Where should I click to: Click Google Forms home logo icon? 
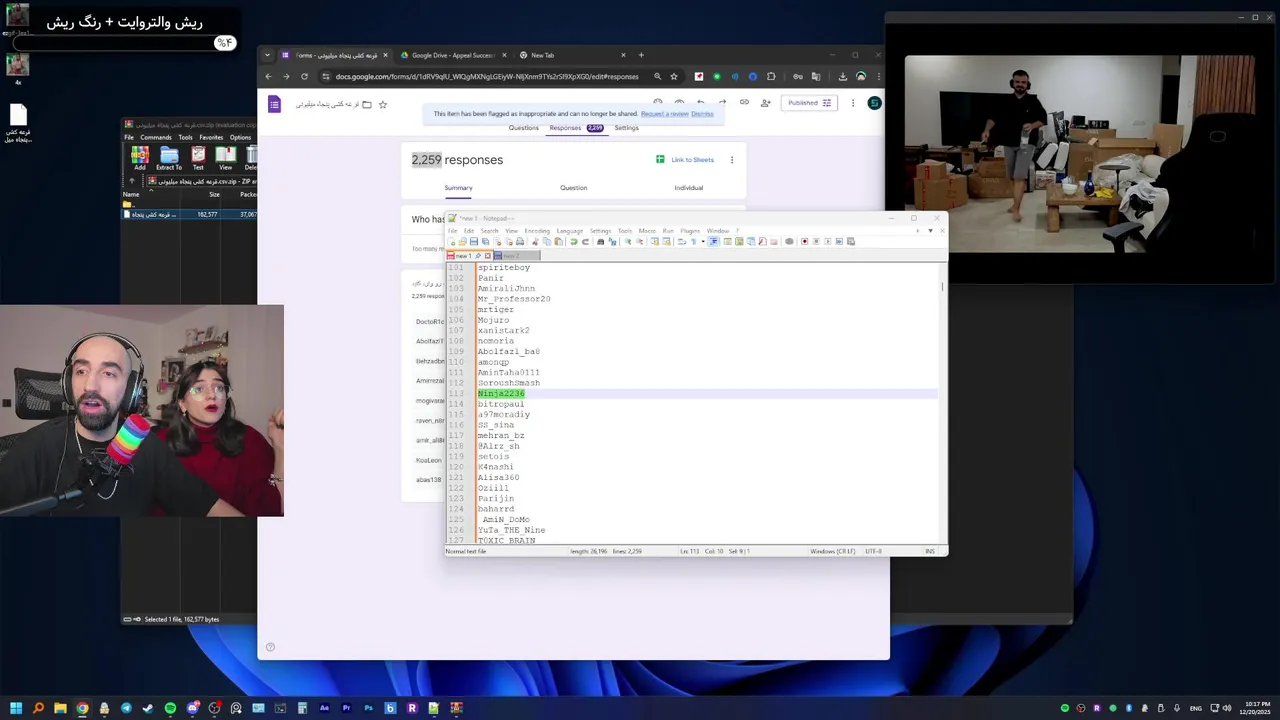point(275,103)
